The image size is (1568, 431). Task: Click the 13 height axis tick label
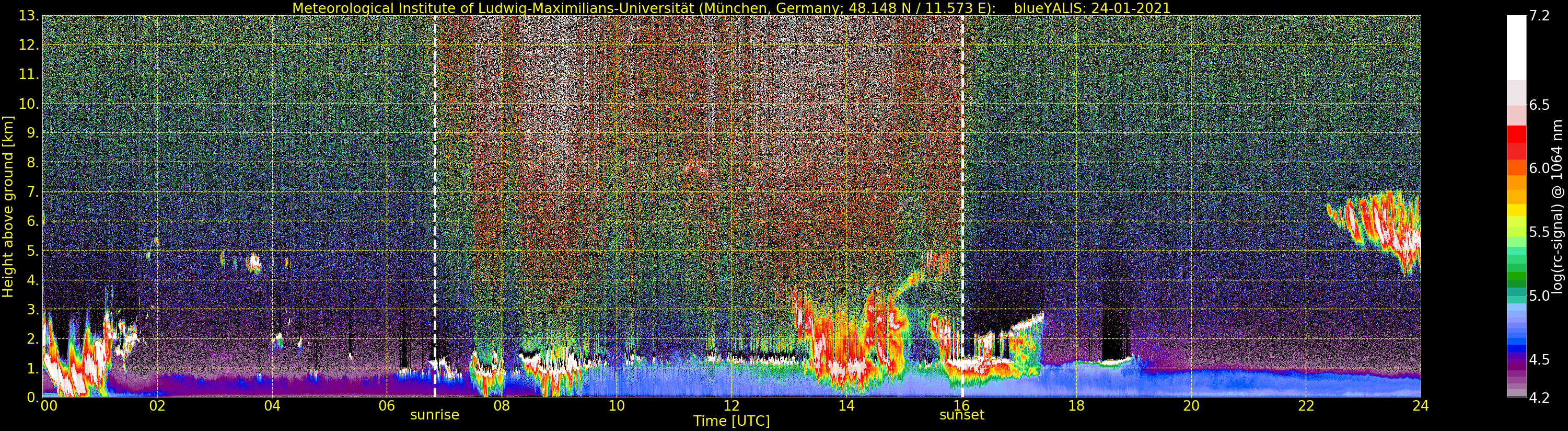point(28,16)
